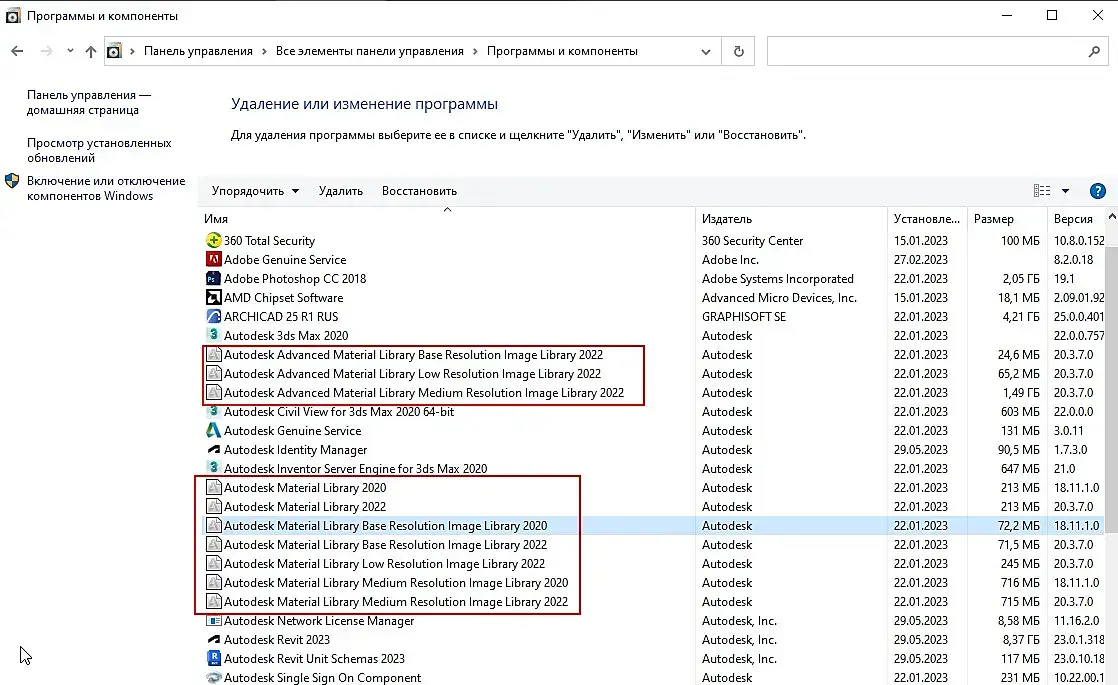Screen dimensions: 1118x685
Task: Open Просмотр установленных обновлений link
Action: tap(99, 150)
